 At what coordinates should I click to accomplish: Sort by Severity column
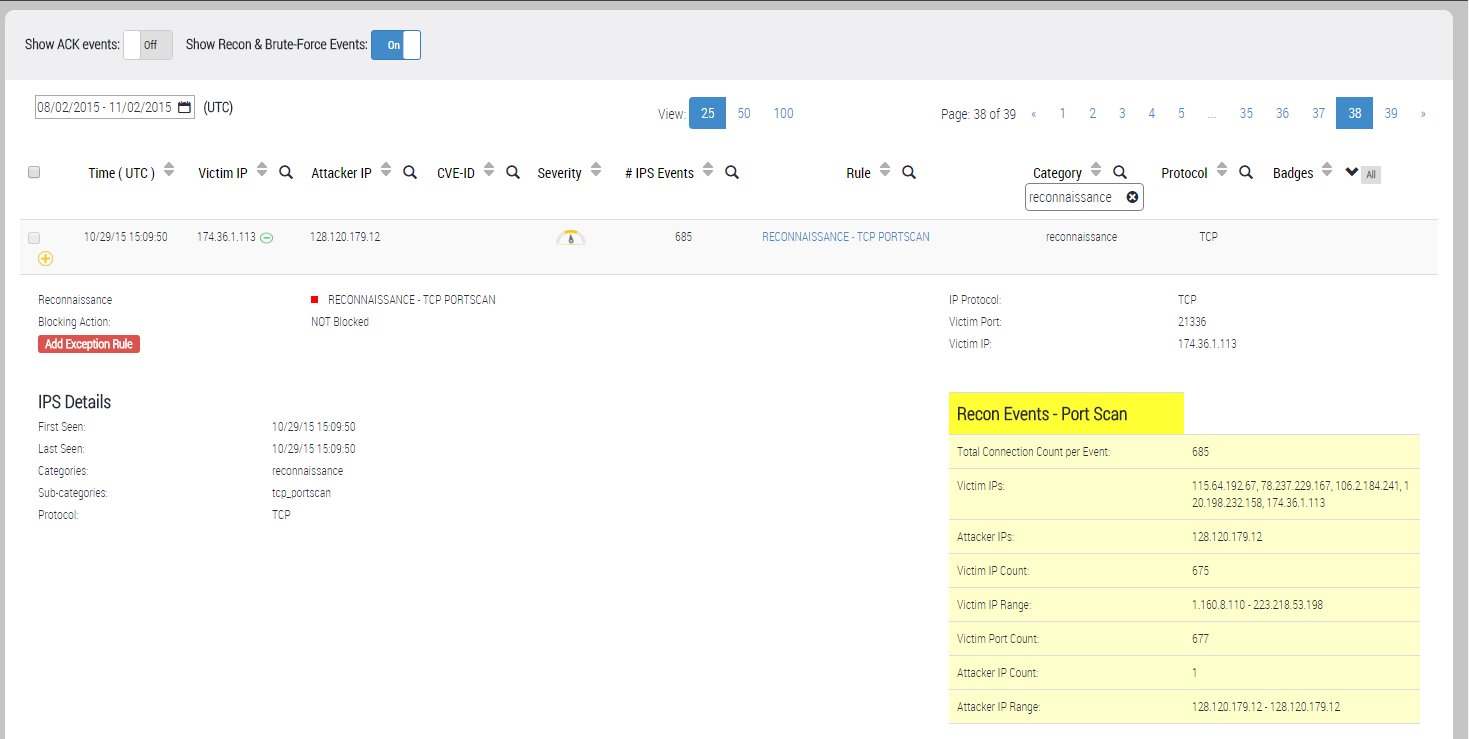click(x=596, y=171)
